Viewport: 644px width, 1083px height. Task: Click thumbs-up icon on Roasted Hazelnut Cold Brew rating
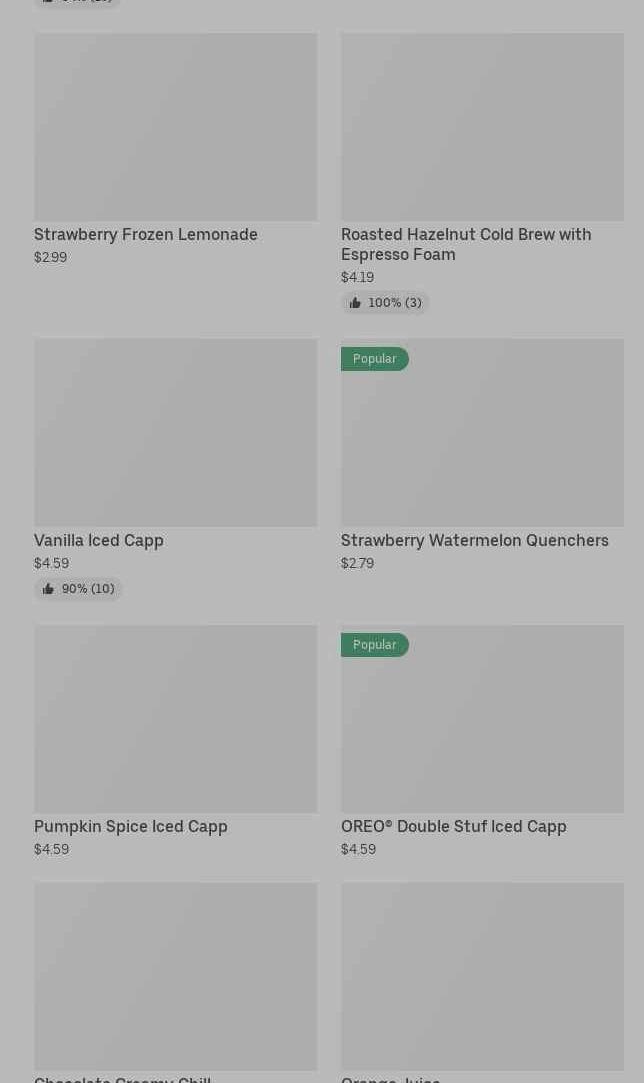355,303
